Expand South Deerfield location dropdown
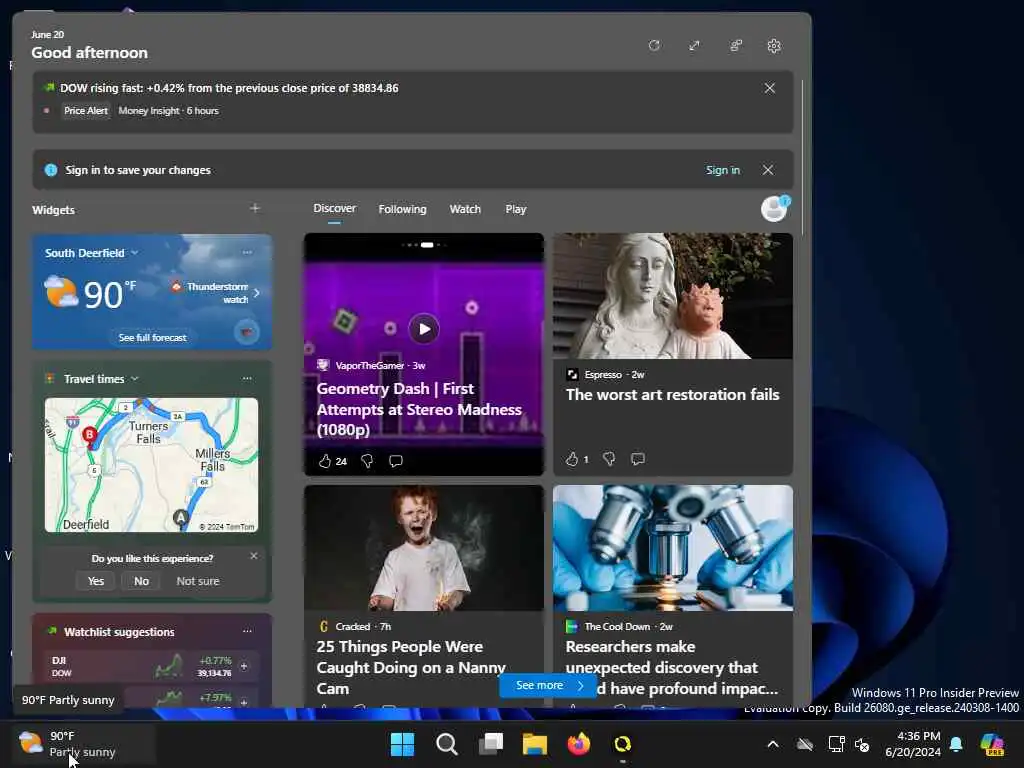 point(135,253)
